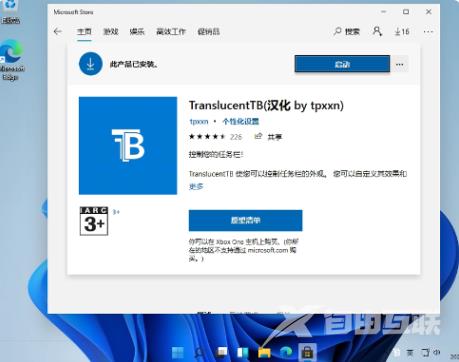Image resolution: width=459 pixels, height=362 pixels.
Task: Open the tpxxn publisher link
Action: 199,121
